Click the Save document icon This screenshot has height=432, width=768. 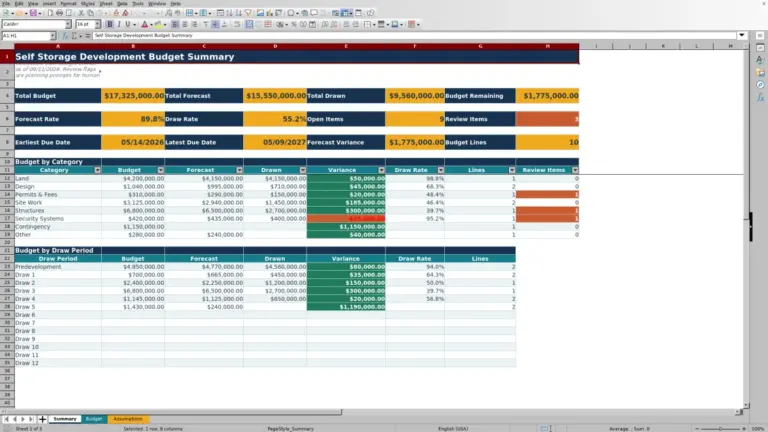point(33,13)
